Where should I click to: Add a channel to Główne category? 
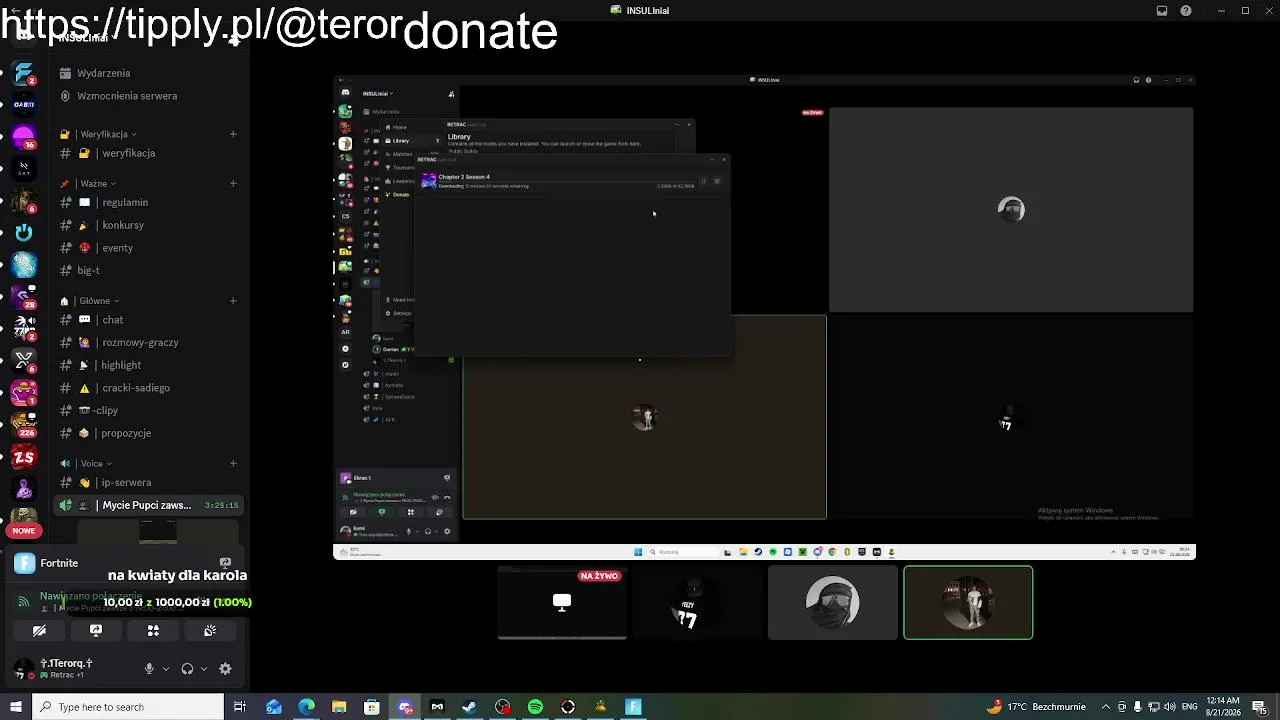pyautogui.click(x=233, y=301)
